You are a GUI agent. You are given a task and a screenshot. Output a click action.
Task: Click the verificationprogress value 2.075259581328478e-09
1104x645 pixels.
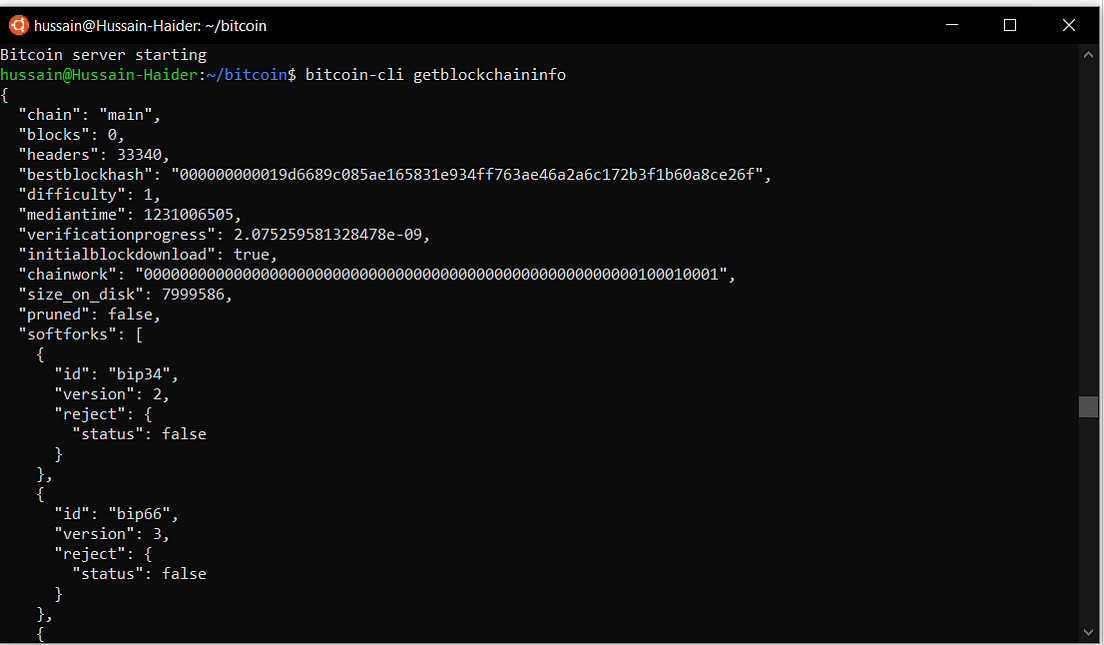point(327,234)
